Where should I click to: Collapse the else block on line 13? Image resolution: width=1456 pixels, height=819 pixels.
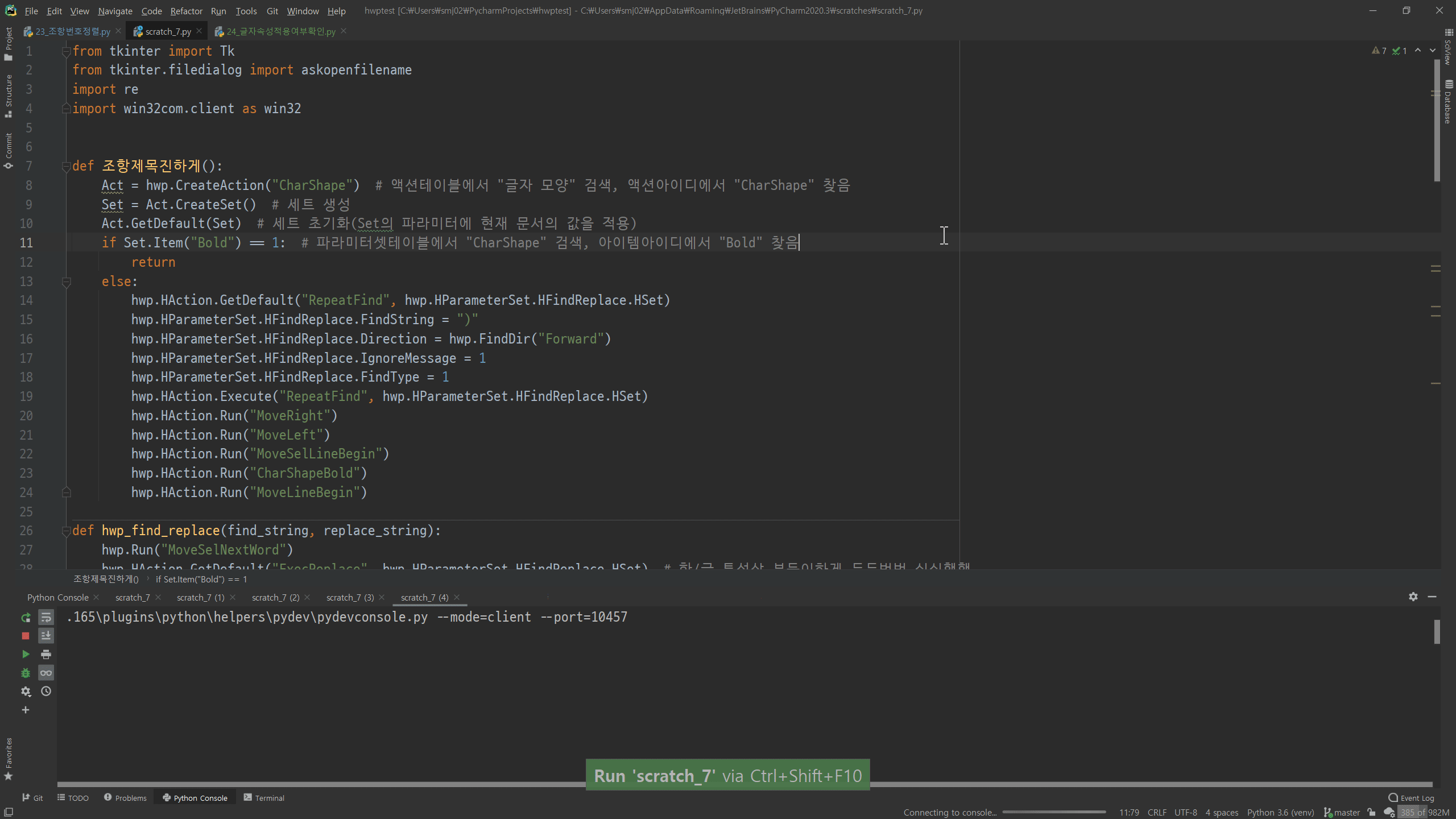(66, 282)
